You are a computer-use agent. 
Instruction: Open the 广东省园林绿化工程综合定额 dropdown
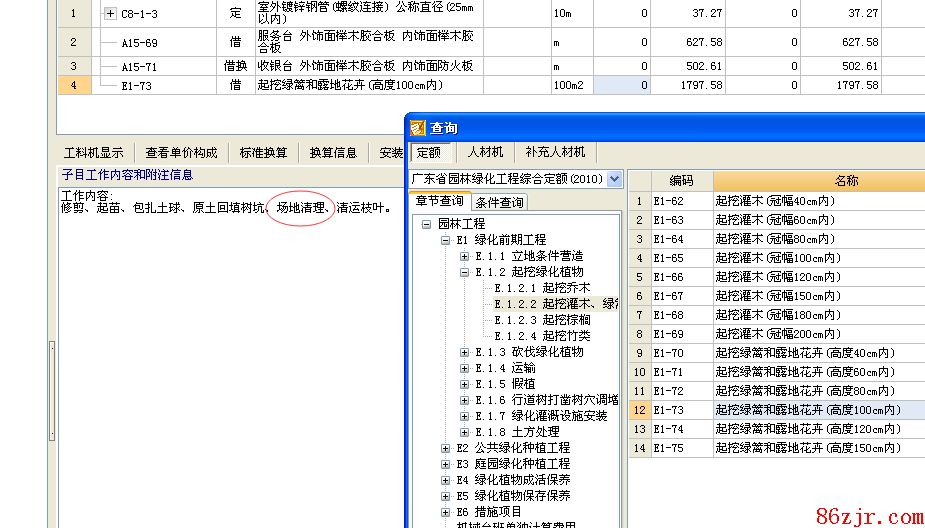[614, 179]
